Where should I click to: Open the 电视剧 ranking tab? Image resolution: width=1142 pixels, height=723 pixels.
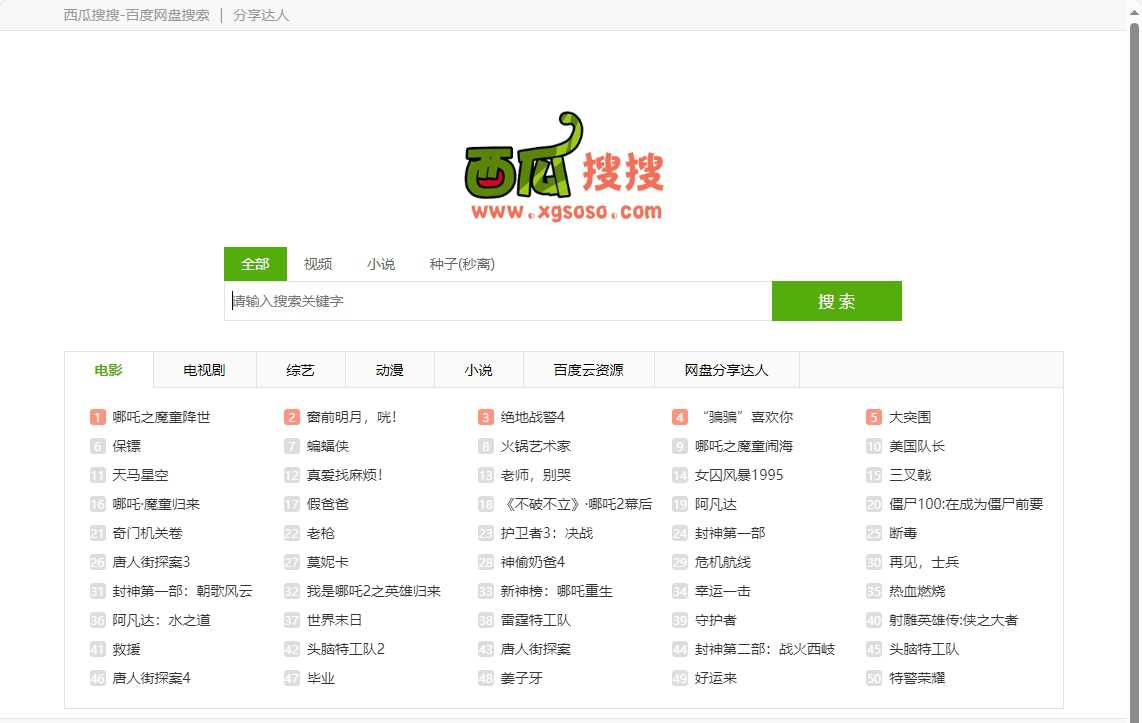pos(204,370)
